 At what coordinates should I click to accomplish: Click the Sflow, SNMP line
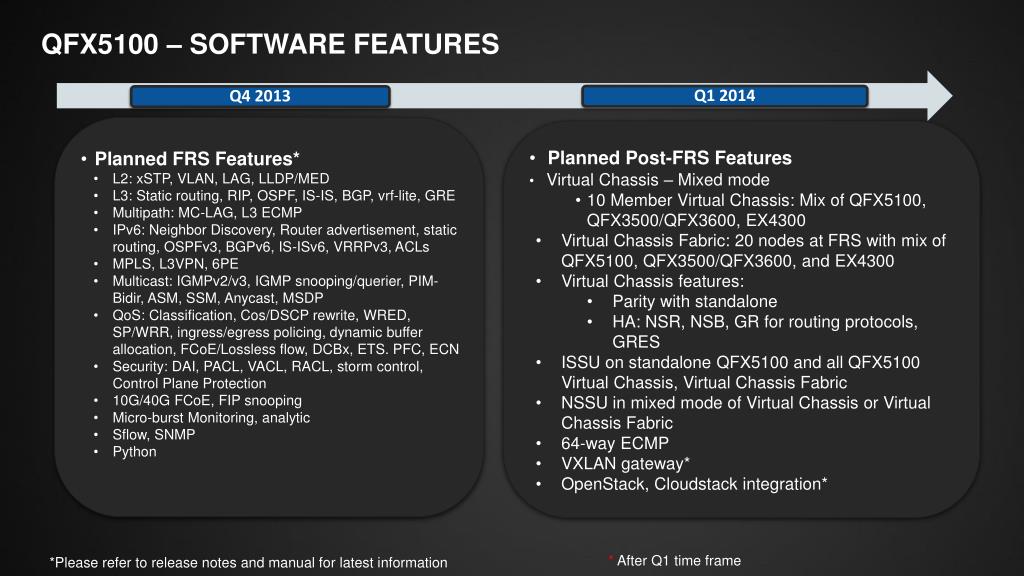(153, 434)
